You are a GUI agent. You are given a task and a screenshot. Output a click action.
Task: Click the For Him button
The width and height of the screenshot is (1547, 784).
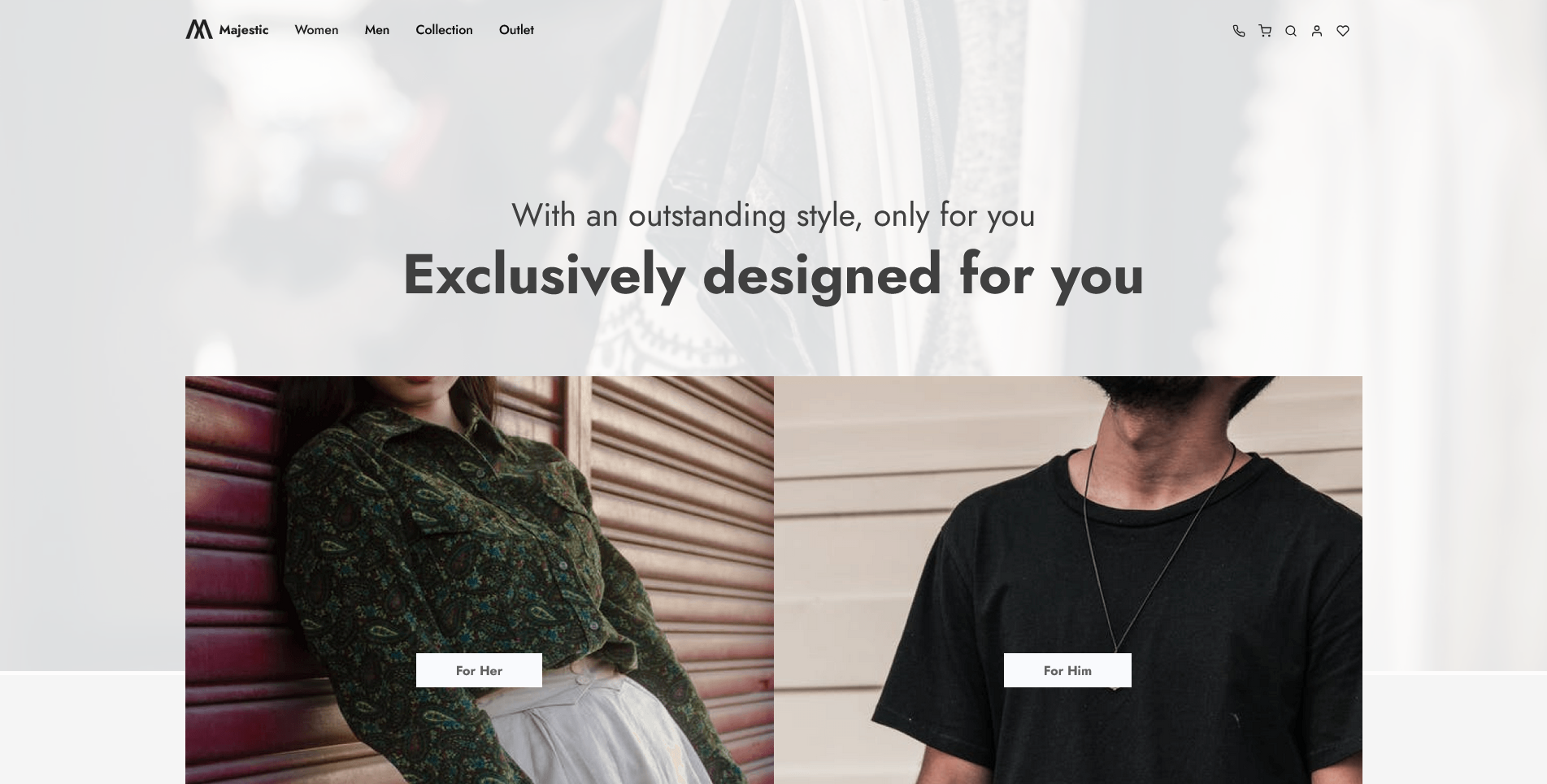point(1067,670)
